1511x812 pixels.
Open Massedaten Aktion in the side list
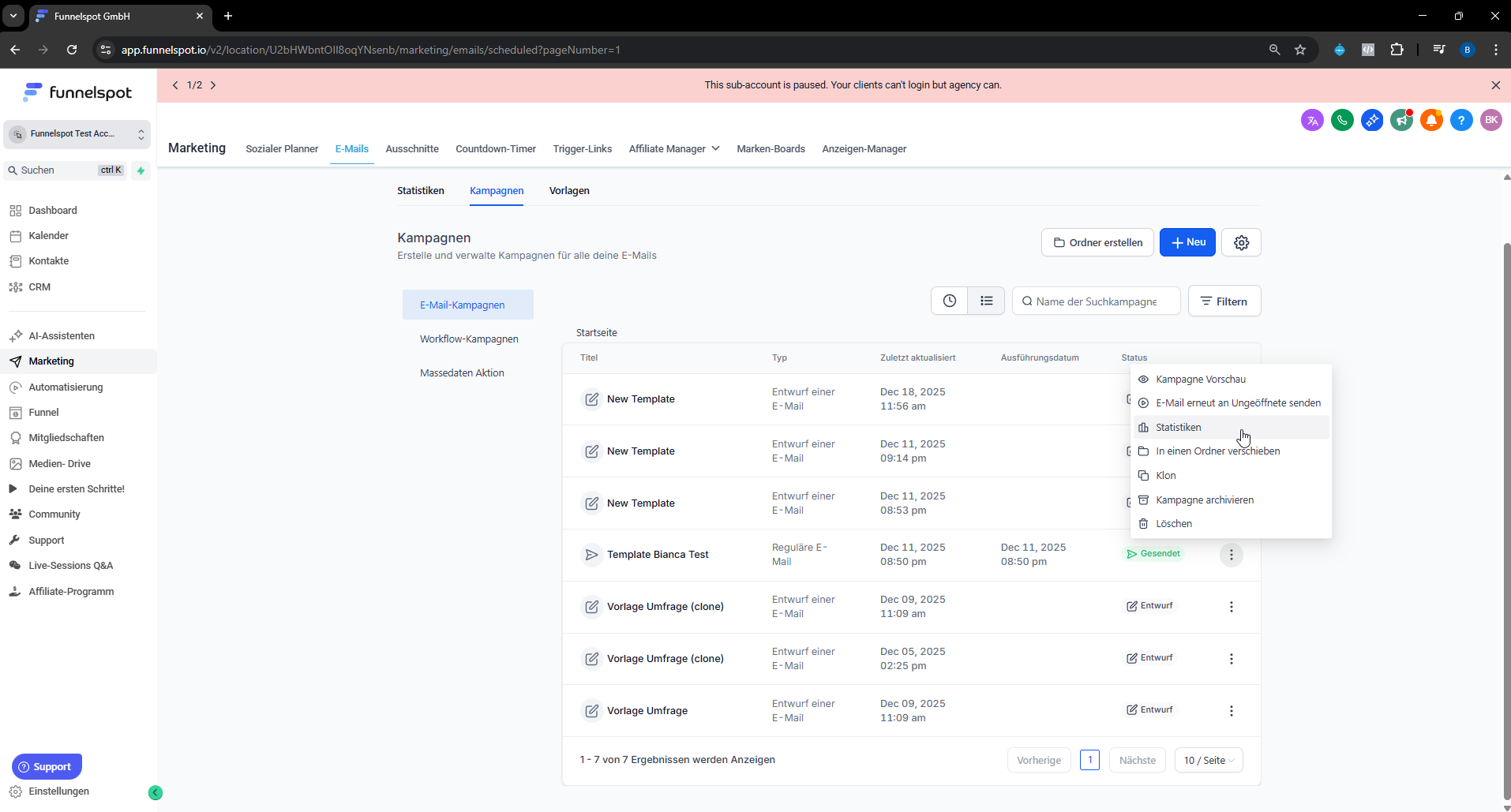pos(462,373)
